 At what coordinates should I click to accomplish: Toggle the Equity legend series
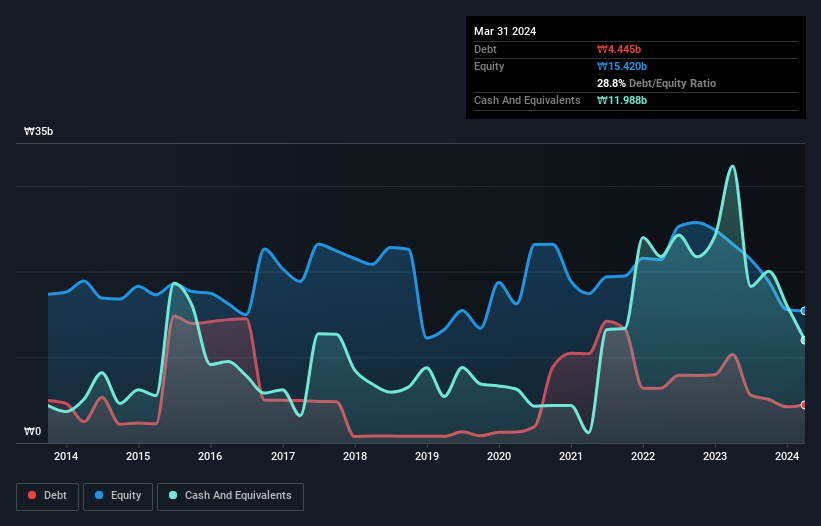(118, 496)
